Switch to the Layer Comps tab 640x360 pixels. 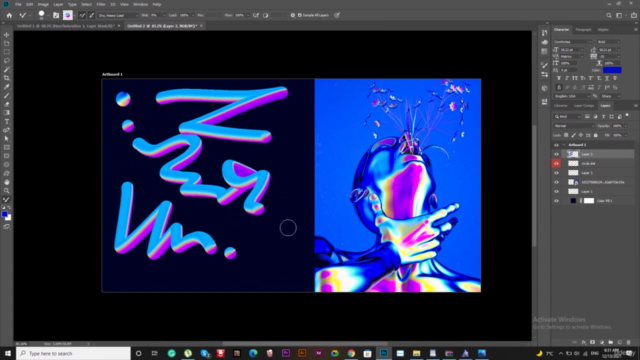coord(584,106)
